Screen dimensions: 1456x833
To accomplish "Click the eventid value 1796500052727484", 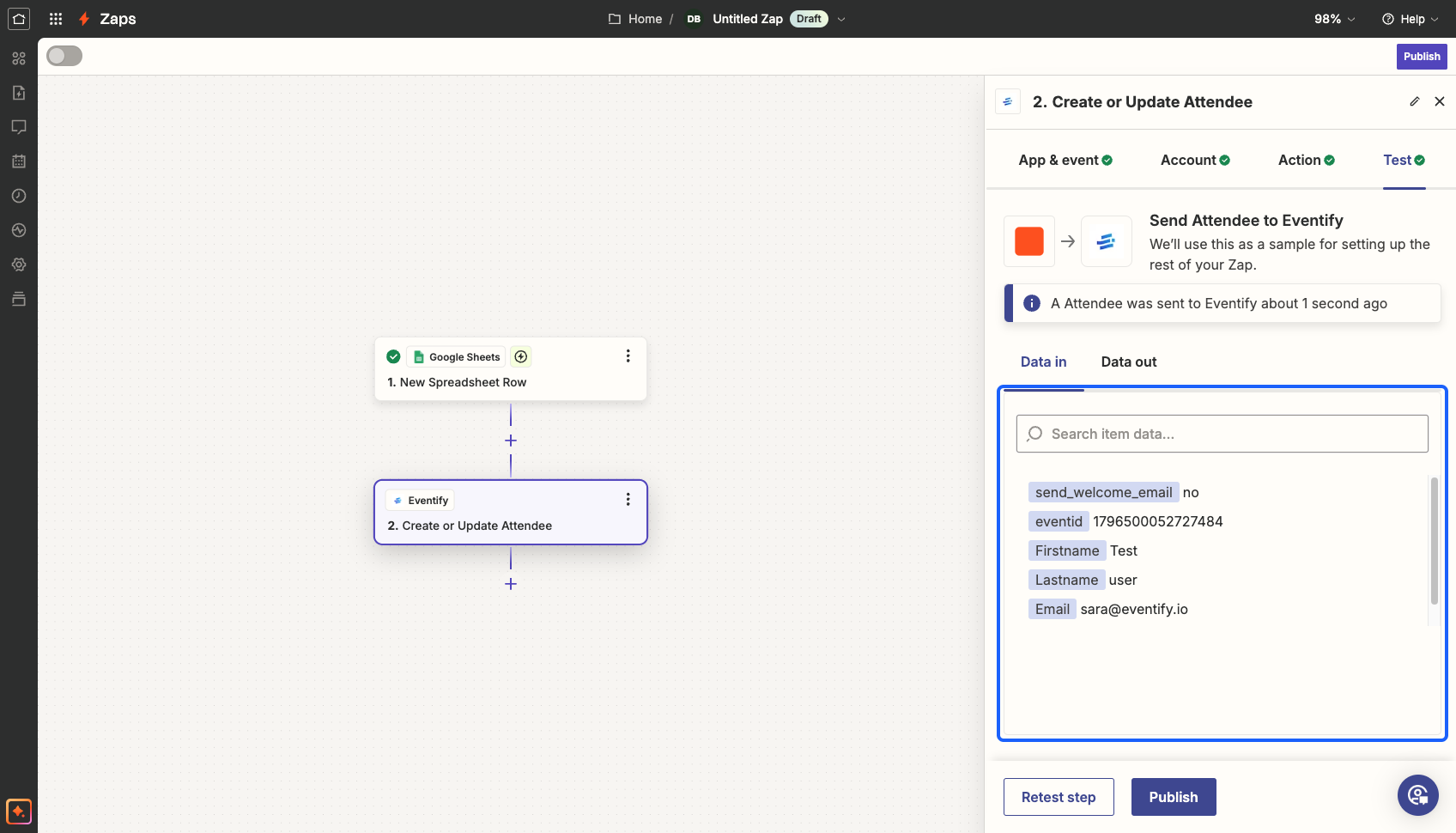I will [x=1157, y=521].
